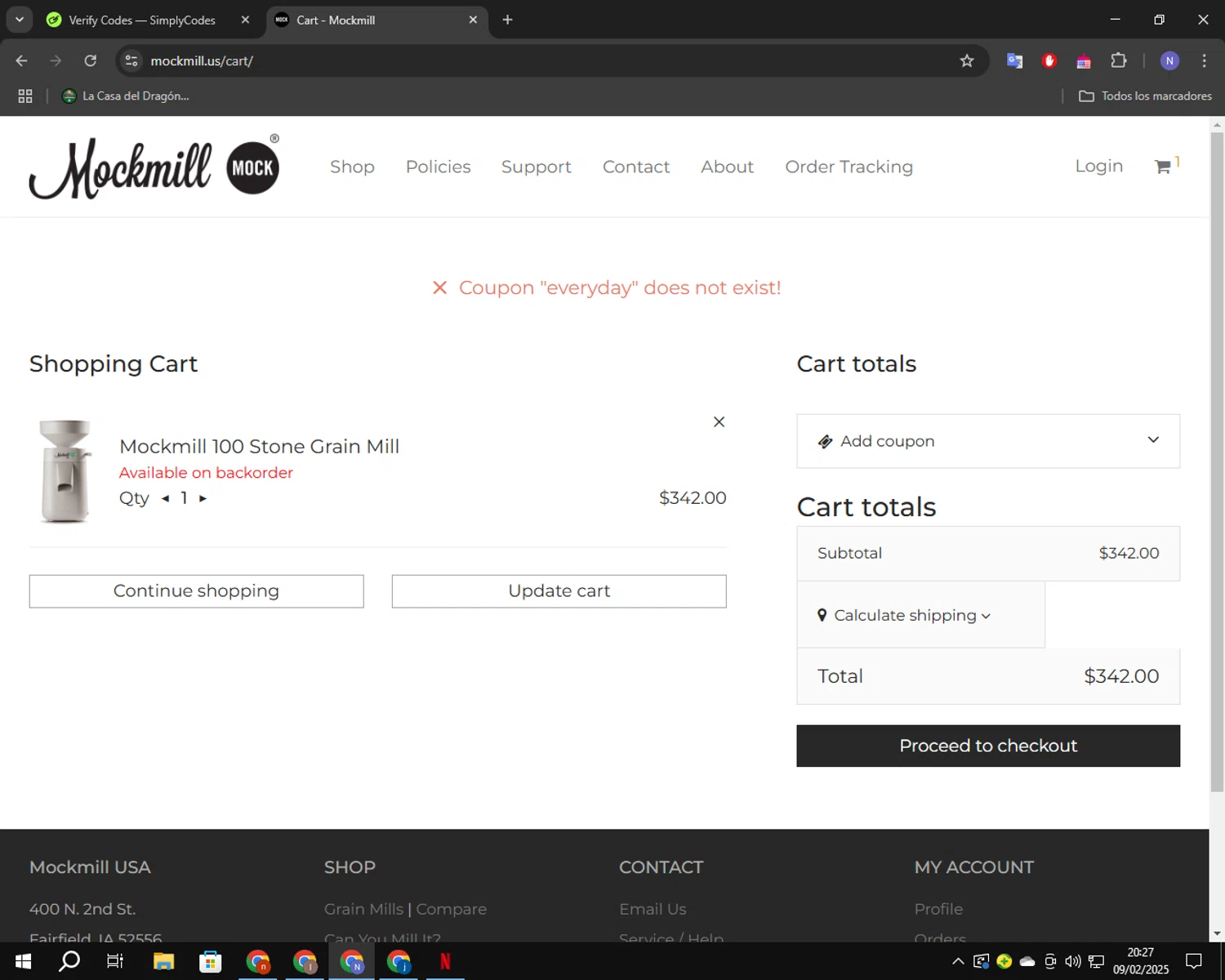Open Chrome's three-dot menu
Image resolution: width=1225 pixels, height=980 pixels.
click(1204, 60)
